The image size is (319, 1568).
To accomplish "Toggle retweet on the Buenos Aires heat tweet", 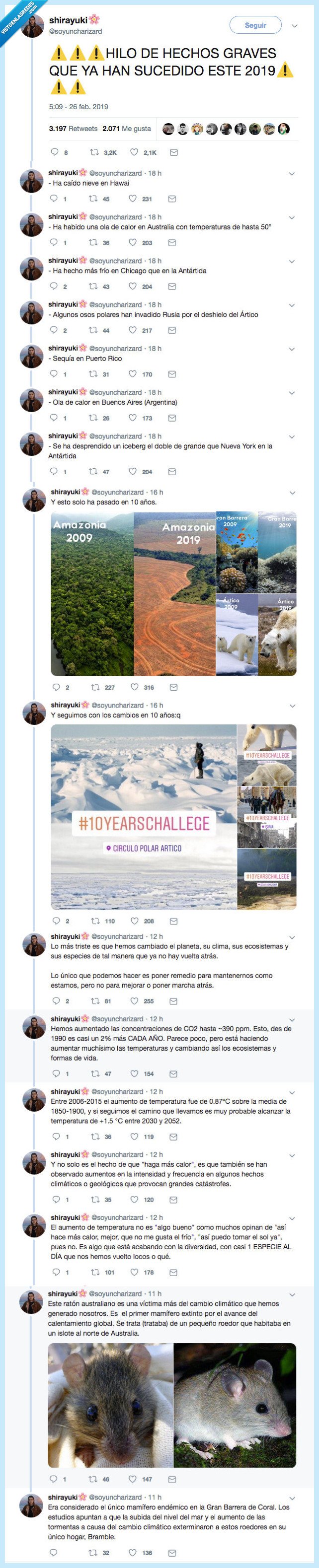I will (x=93, y=418).
